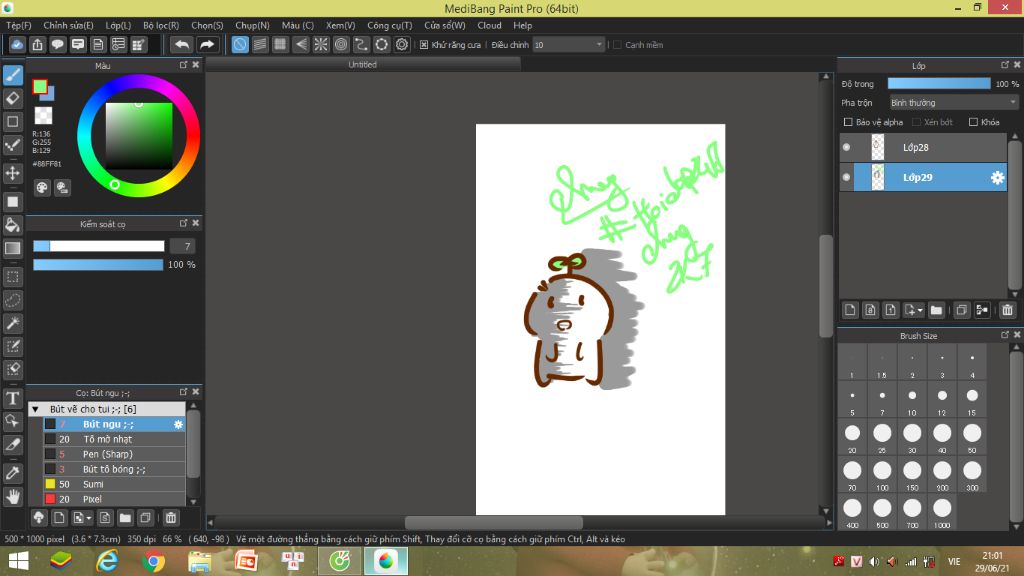
Task: Select the Eyedropper tool
Action: [x=12, y=473]
